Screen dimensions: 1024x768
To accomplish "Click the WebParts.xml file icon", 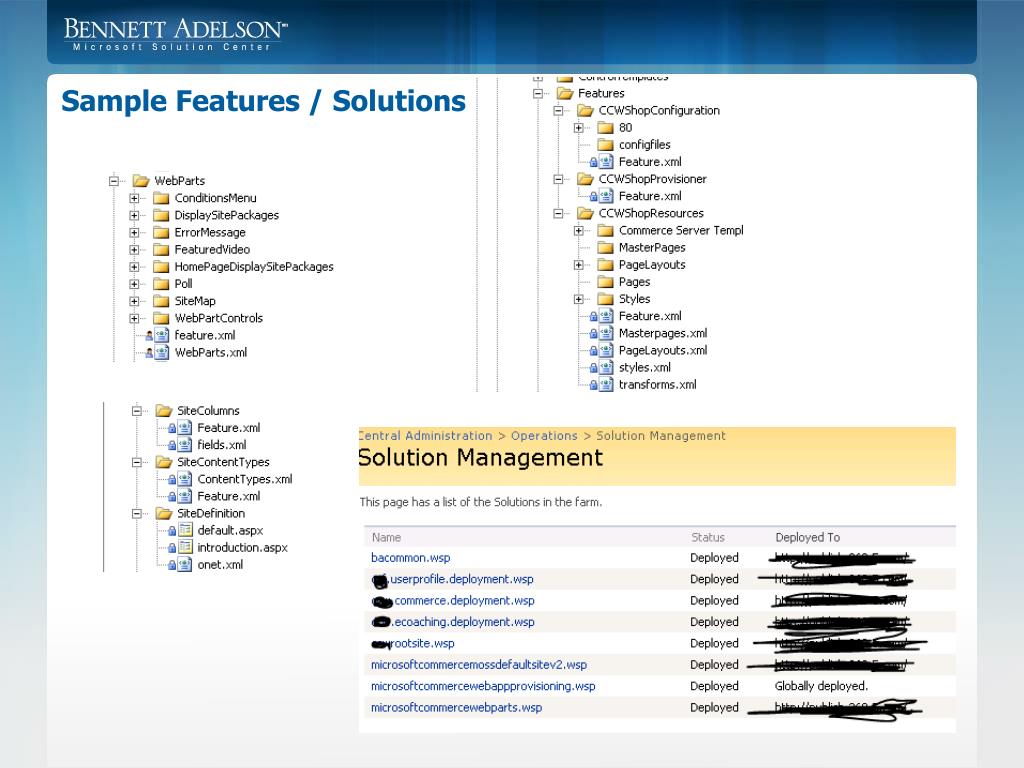I will click(161, 353).
